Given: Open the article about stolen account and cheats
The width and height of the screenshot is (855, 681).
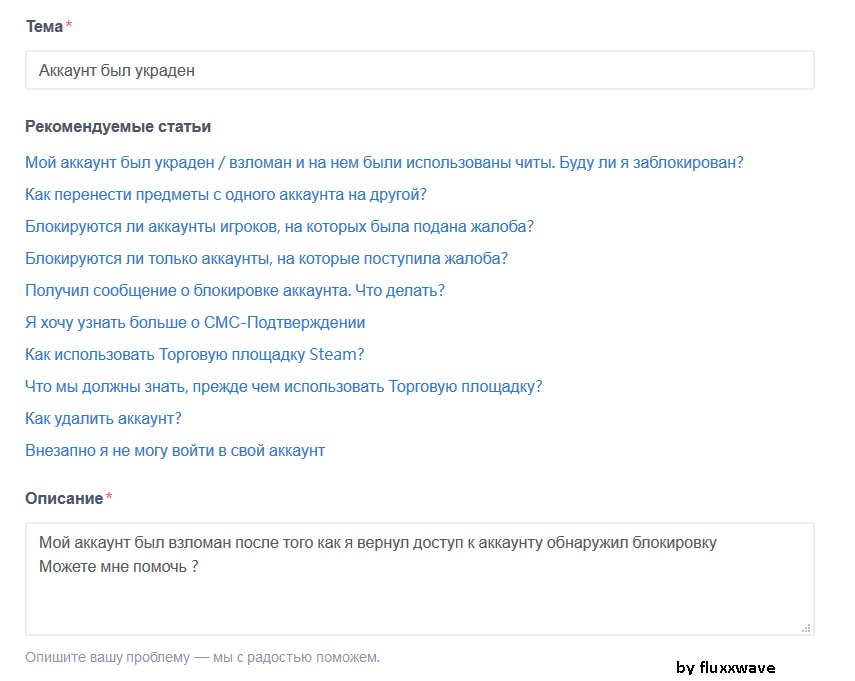Looking at the screenshot, I should click(x=384, y=162).
